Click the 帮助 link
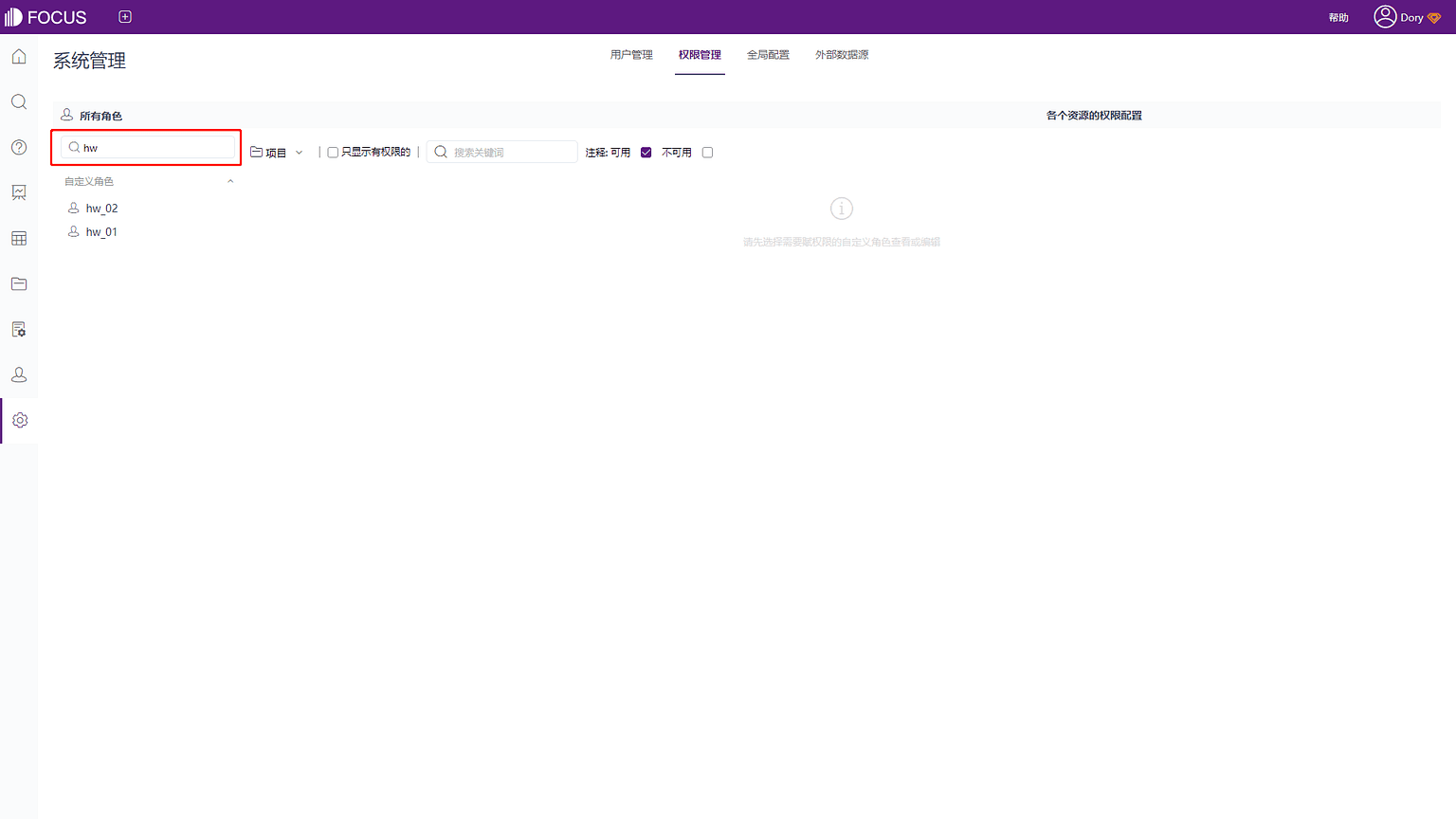 1338,18
